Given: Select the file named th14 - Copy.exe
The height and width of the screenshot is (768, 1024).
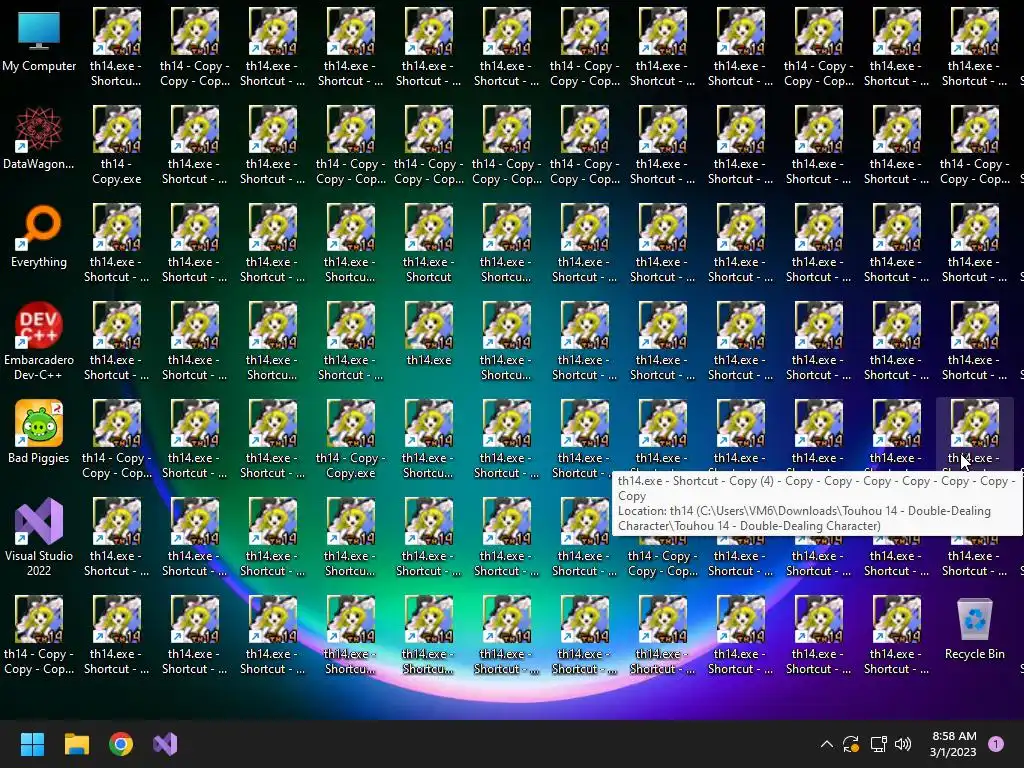Looking at the screenshot, I should point(116,146).
